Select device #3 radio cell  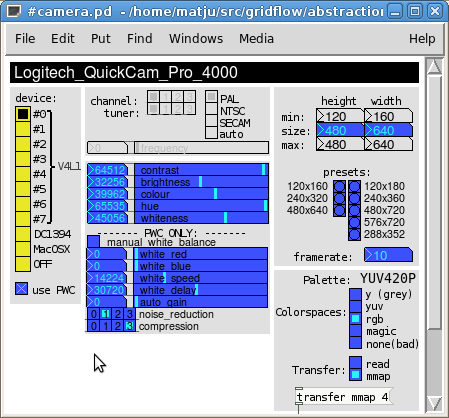(x=23, y=159)
